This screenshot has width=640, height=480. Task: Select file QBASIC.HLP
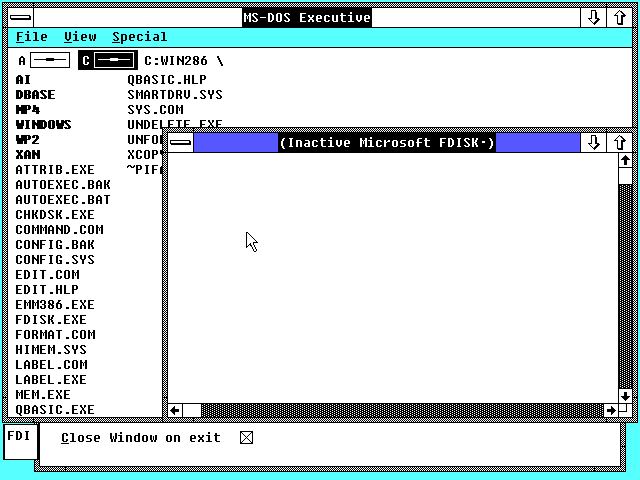click(167, 80)
